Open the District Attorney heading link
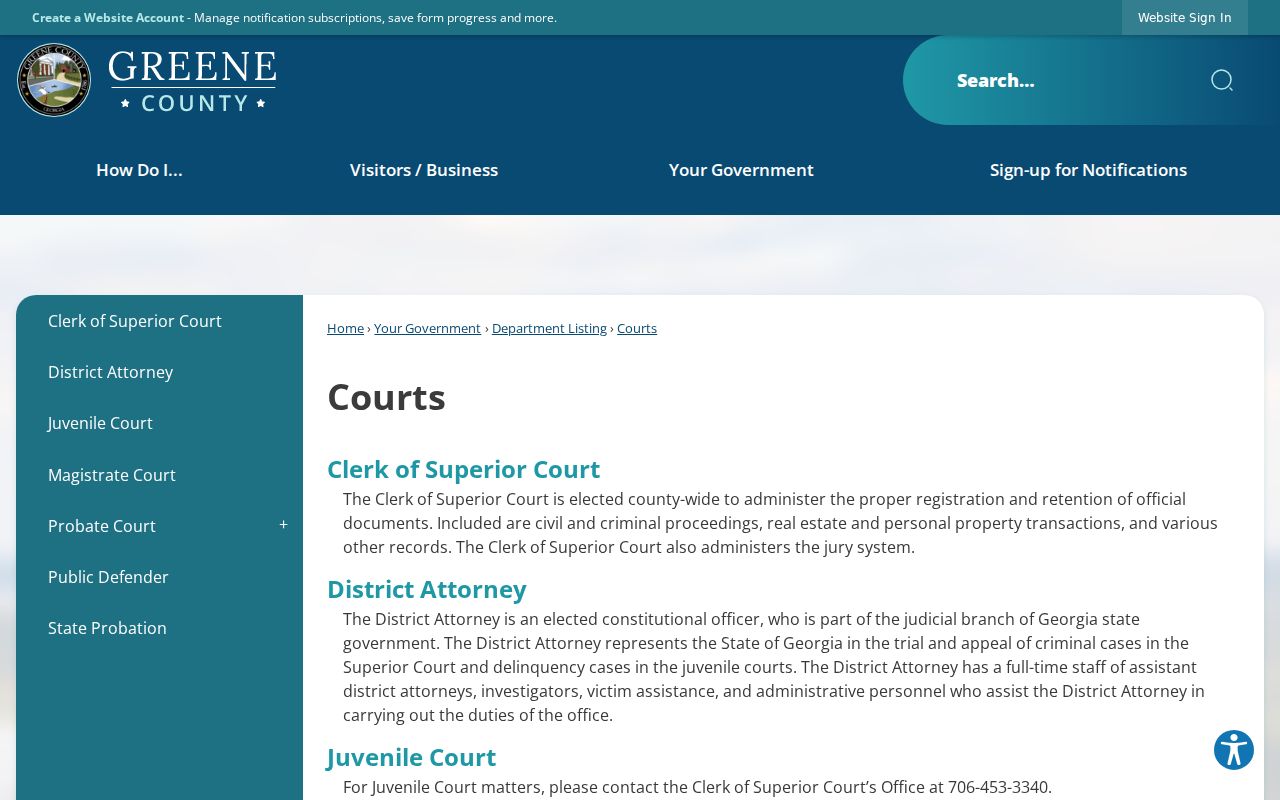 point(426,589)
